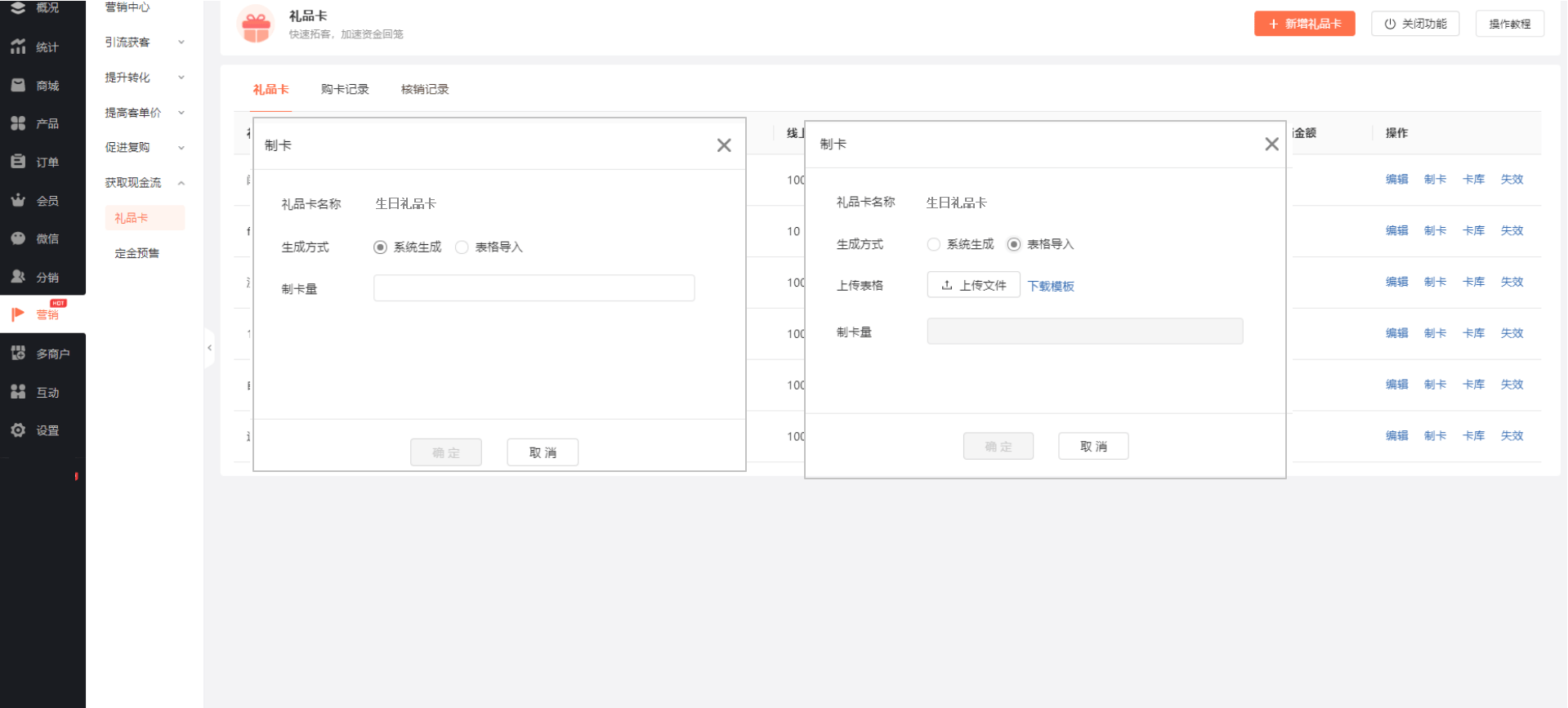Screen dimensions: 1568x708
Task: Click the 微信 WeChat sidebar icon
Action: [x=18, y=238]
